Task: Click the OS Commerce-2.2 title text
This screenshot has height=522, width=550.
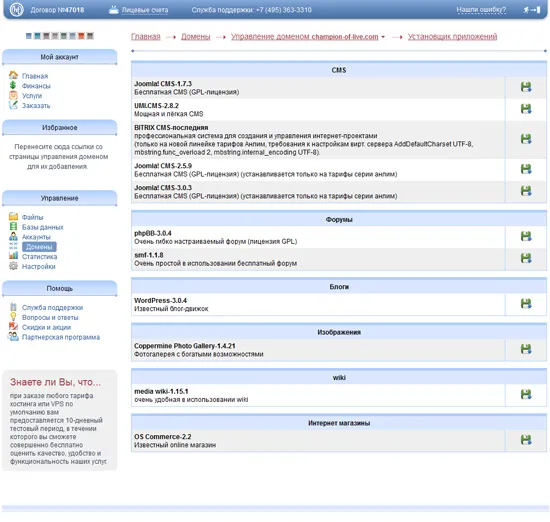Action: 163,437
